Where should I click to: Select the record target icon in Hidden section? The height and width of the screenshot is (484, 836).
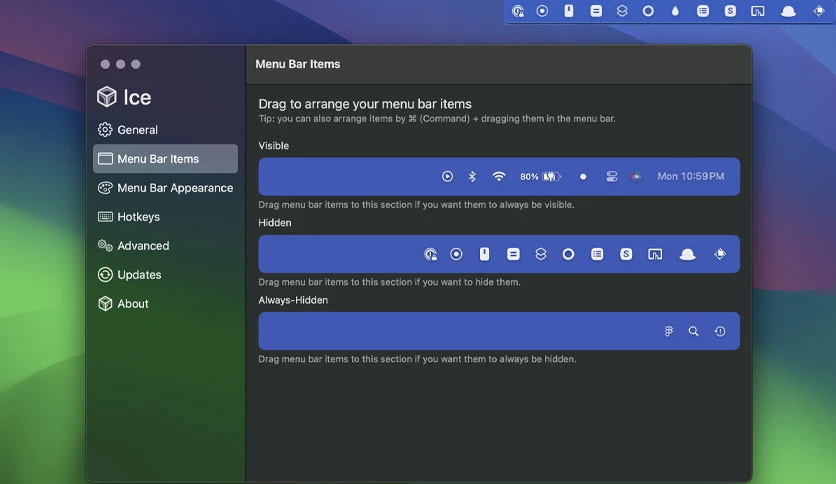click(x=456, y=254)
